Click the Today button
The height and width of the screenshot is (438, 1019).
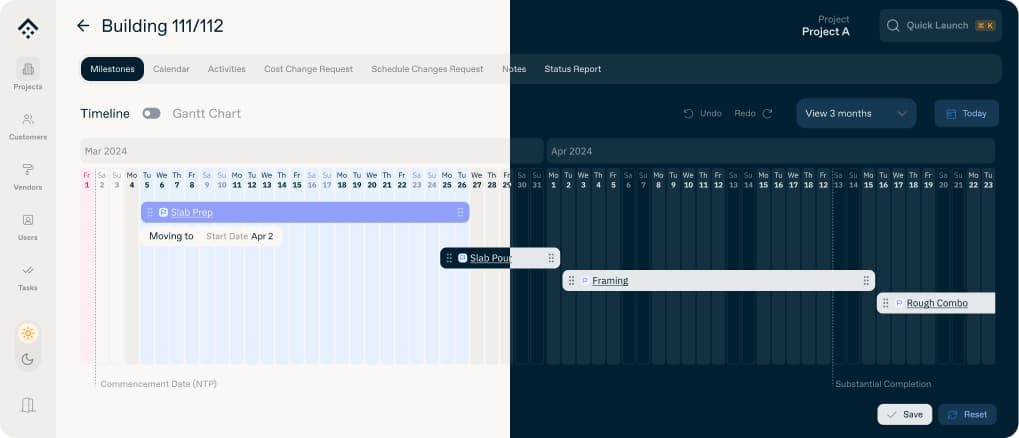point(965,114)
